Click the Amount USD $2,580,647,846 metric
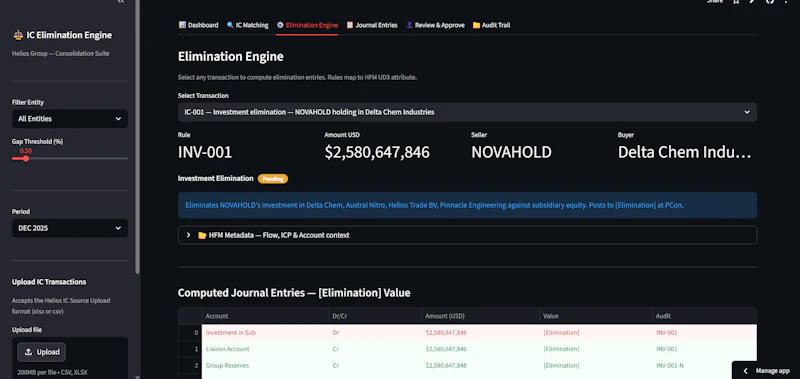Image resolution: width=800 pixels, height=379 pixels. pyautogui.click(x=377, y=152)
